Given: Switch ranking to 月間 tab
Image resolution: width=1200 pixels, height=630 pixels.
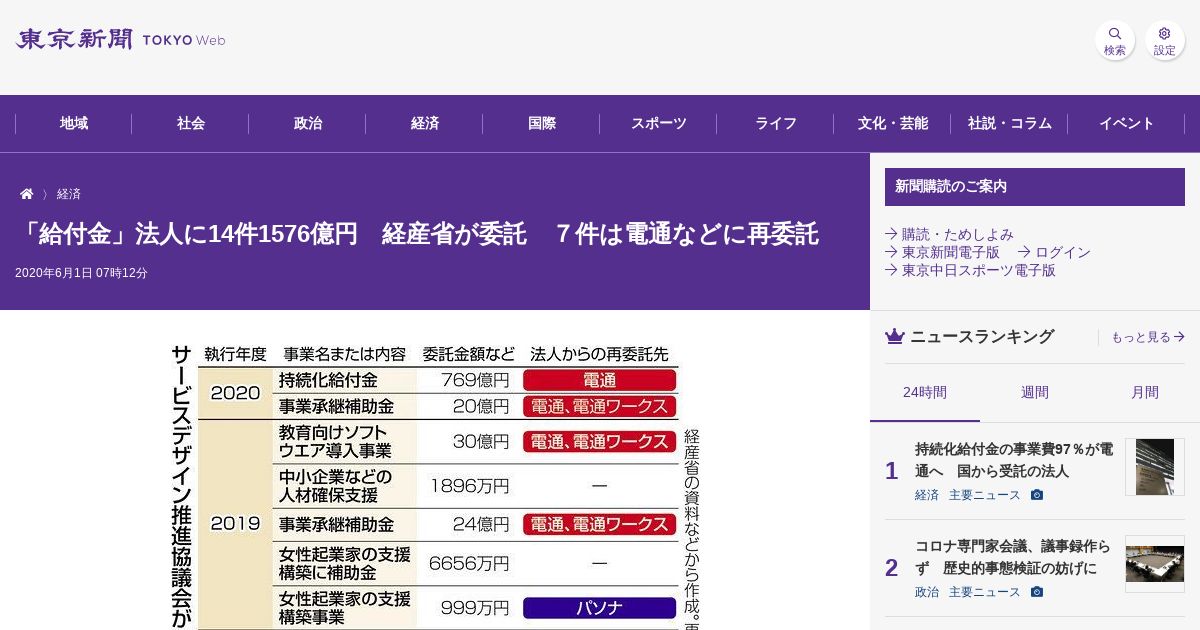Looking at the screenshot, I should 1145,392.
